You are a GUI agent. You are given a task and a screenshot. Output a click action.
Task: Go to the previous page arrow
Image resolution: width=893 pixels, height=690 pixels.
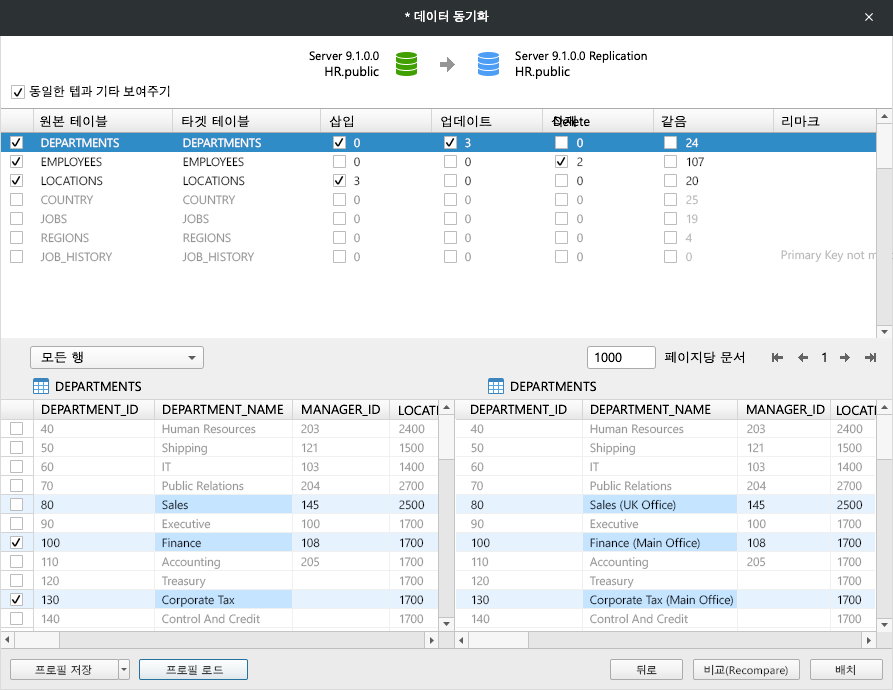point(802,358)
